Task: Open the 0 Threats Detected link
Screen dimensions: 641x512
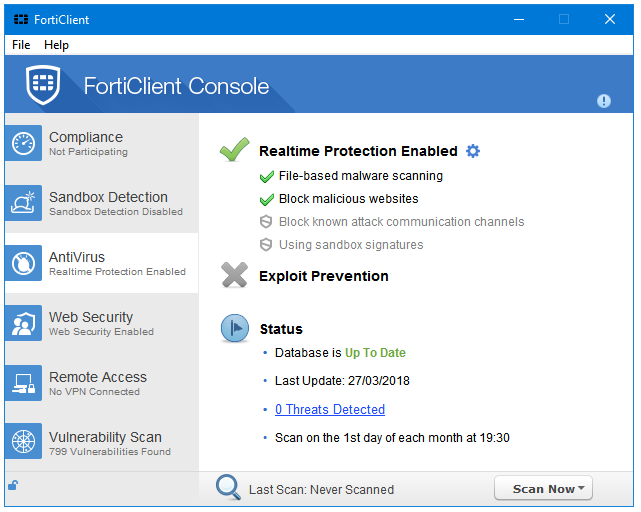Action: [330, 409]
